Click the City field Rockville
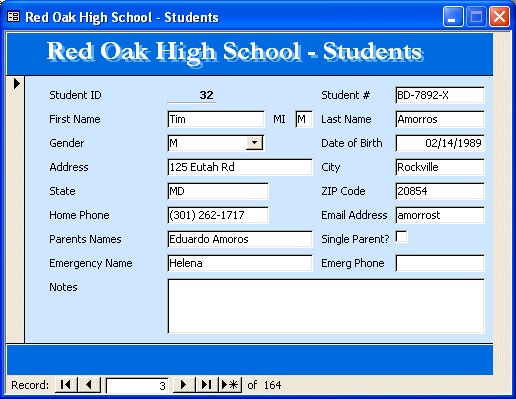 (440, 167)
